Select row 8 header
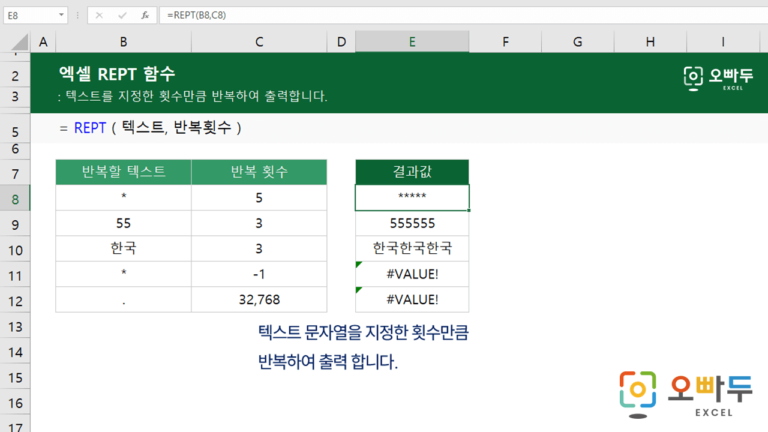The width and height of the screenshot is (768, 432). coord(15,199)
